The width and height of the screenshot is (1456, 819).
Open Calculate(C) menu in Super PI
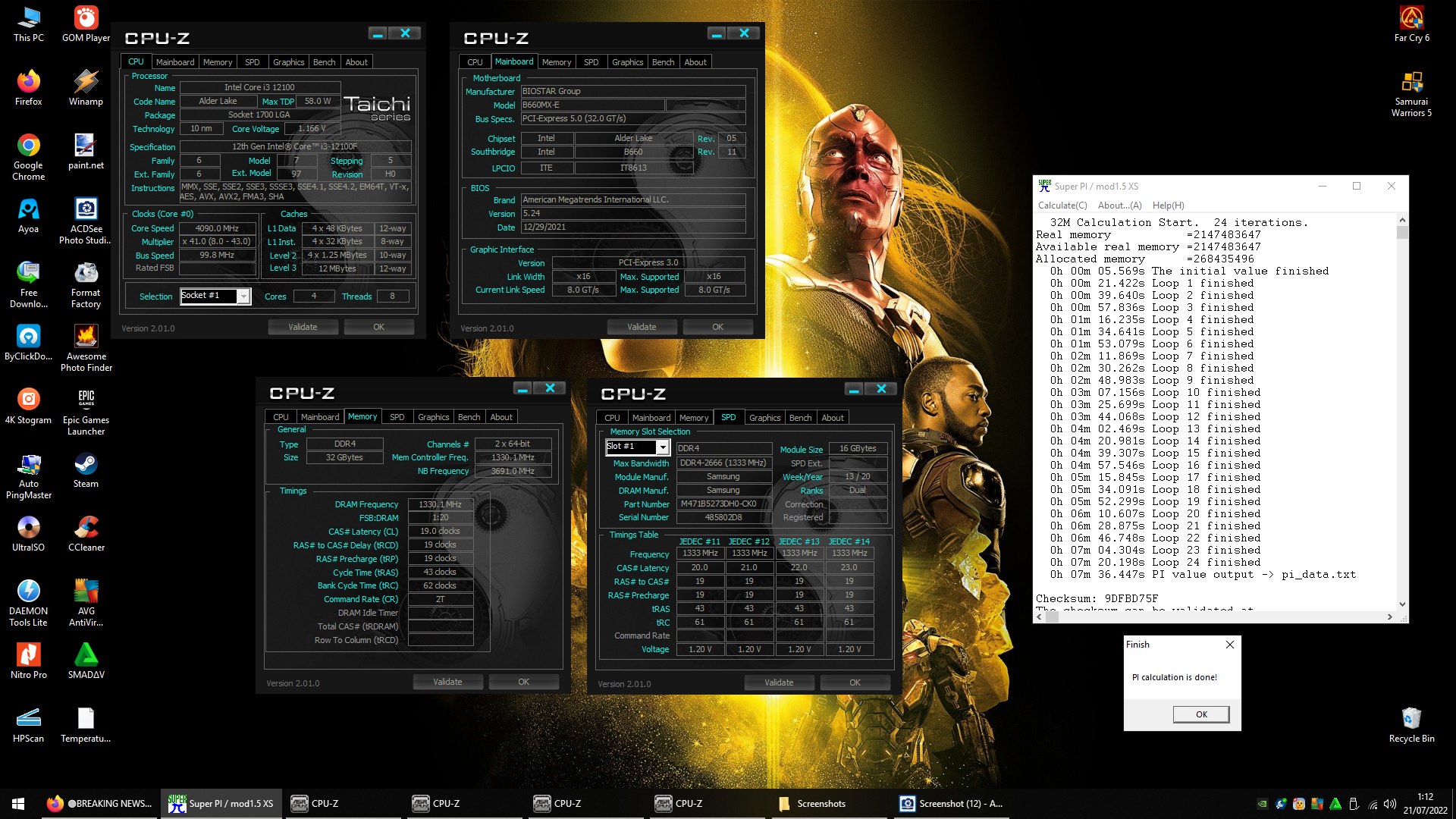coord(1062,206)
